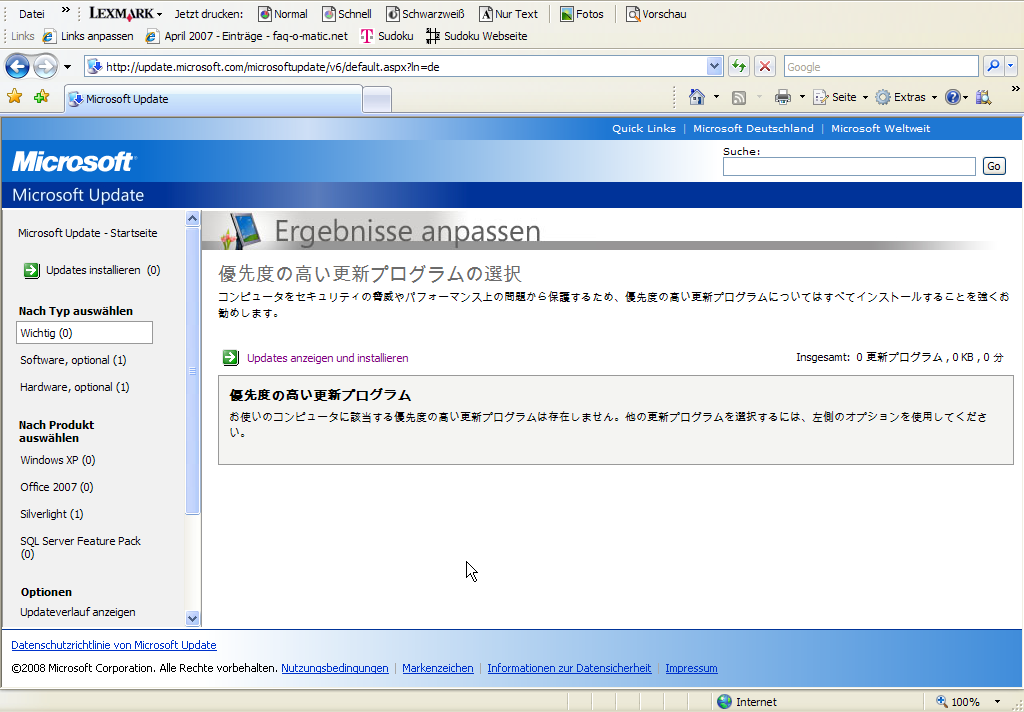Open Datenschutzrichtlinie von Microsoft Update link
1024x712 pixels.
pyautogui.click(x=114, y=645)
